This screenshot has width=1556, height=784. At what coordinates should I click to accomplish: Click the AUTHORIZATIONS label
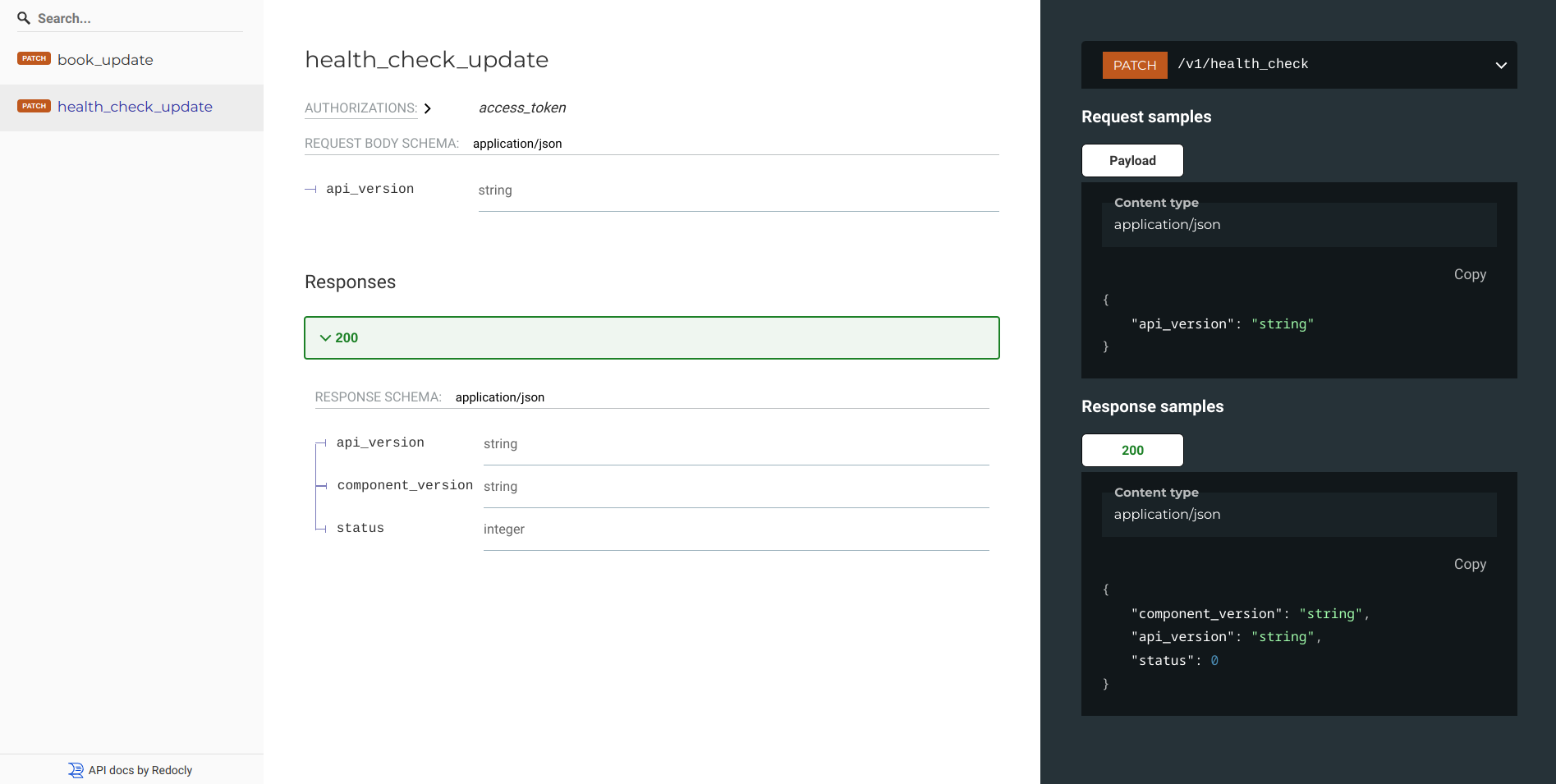[x=360, y=108]
